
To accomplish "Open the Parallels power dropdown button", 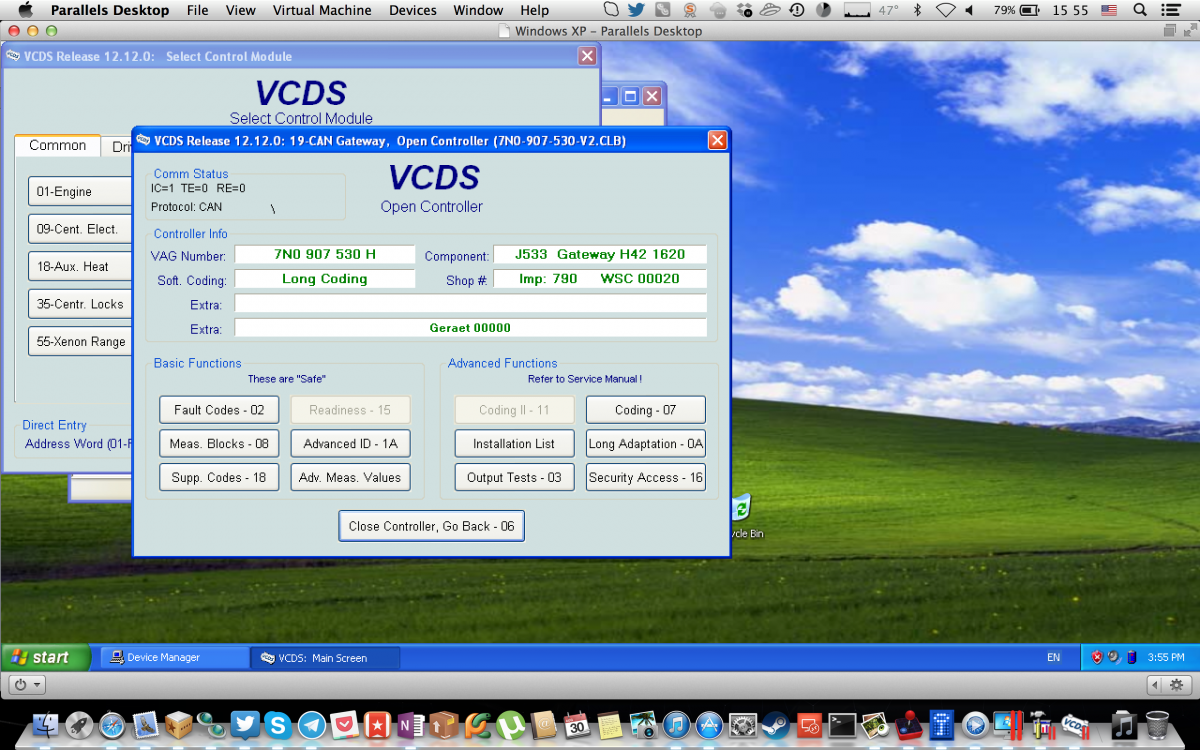I will (x=27, y=685).
